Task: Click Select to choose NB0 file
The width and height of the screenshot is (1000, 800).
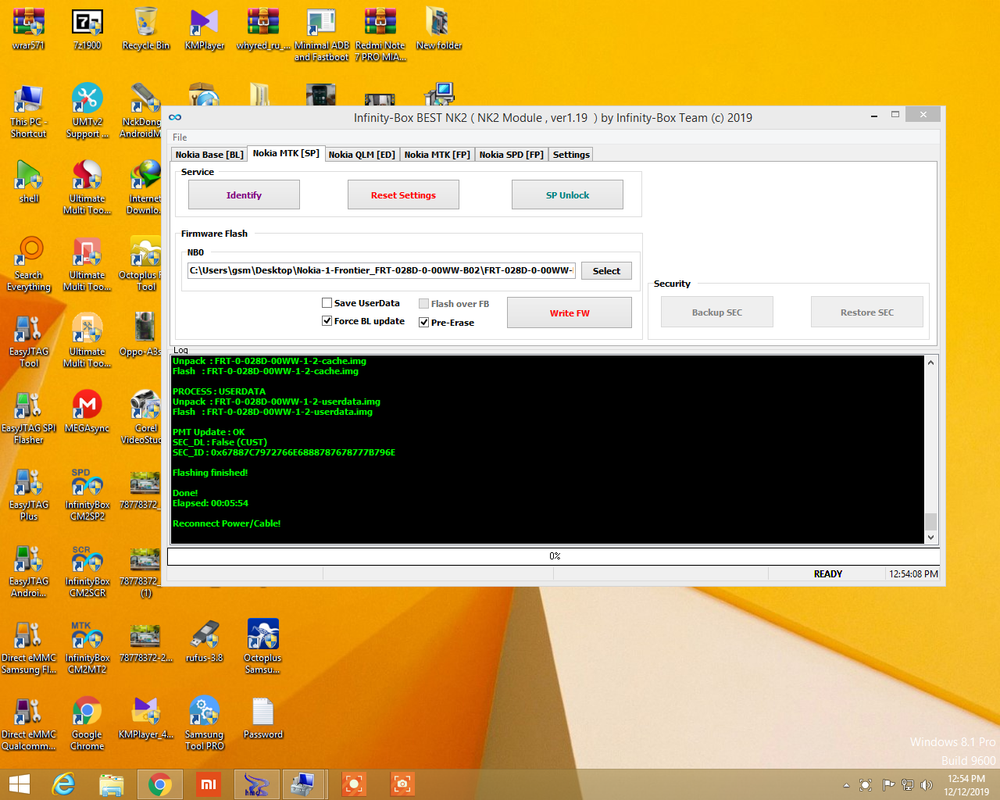Action: point(606,270)
